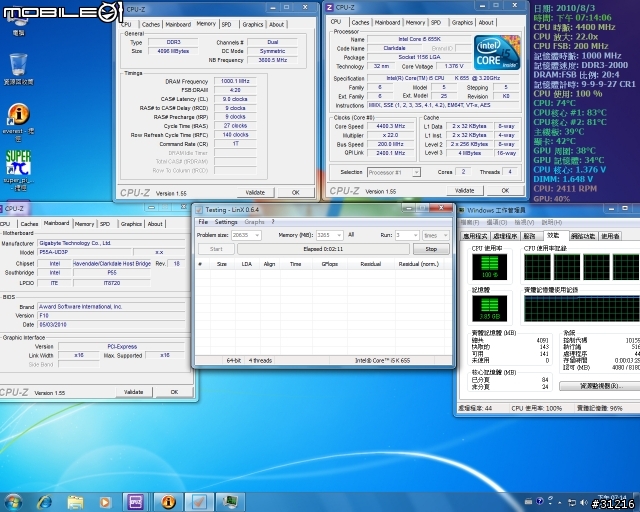Open the ? help menu in LinX
Viewport: 640px width, 512px height.
coord(273,222)
